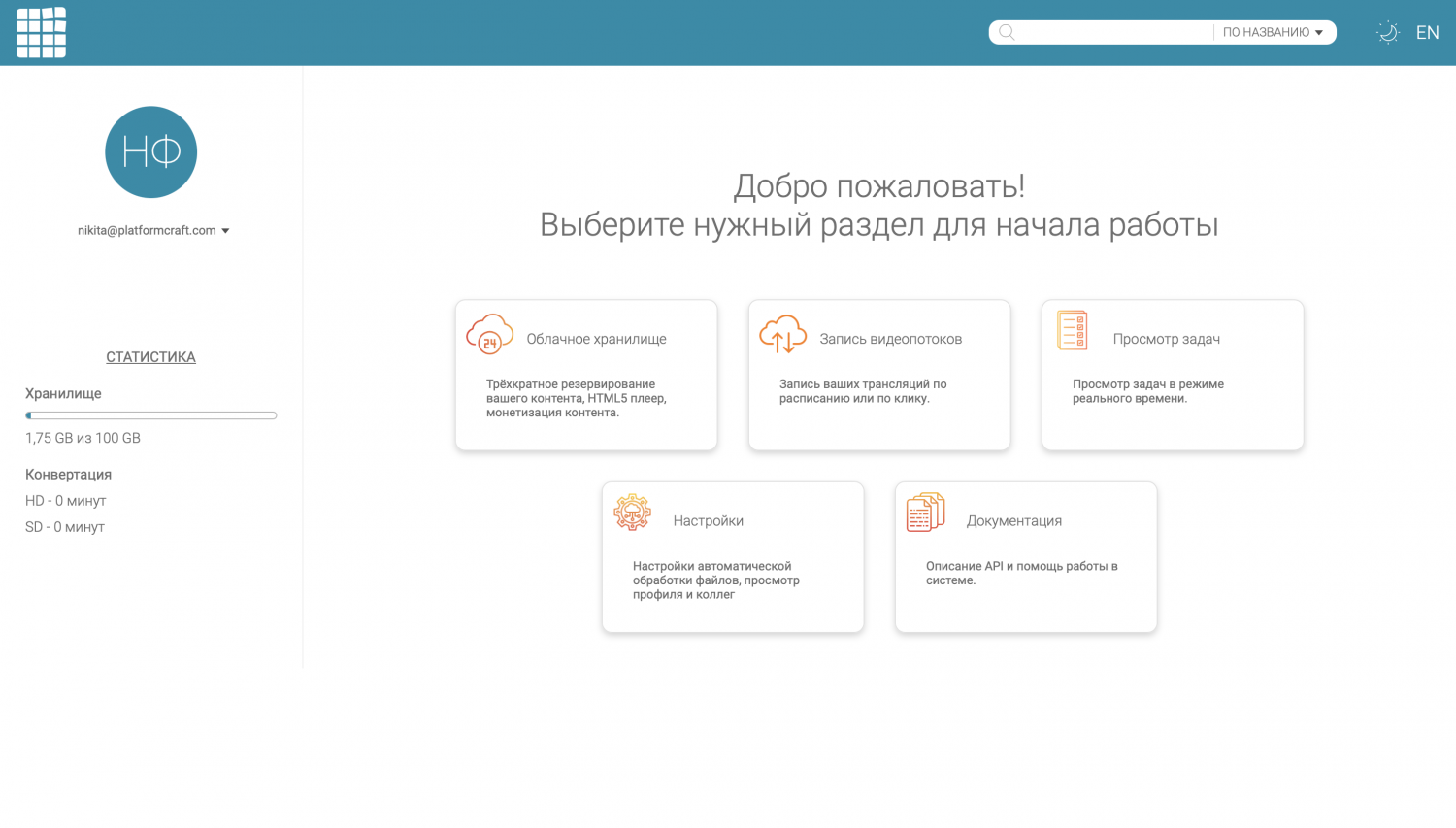Click the settings gear icon
This screenshot has width=1456, height=828.
coord(632,512)
